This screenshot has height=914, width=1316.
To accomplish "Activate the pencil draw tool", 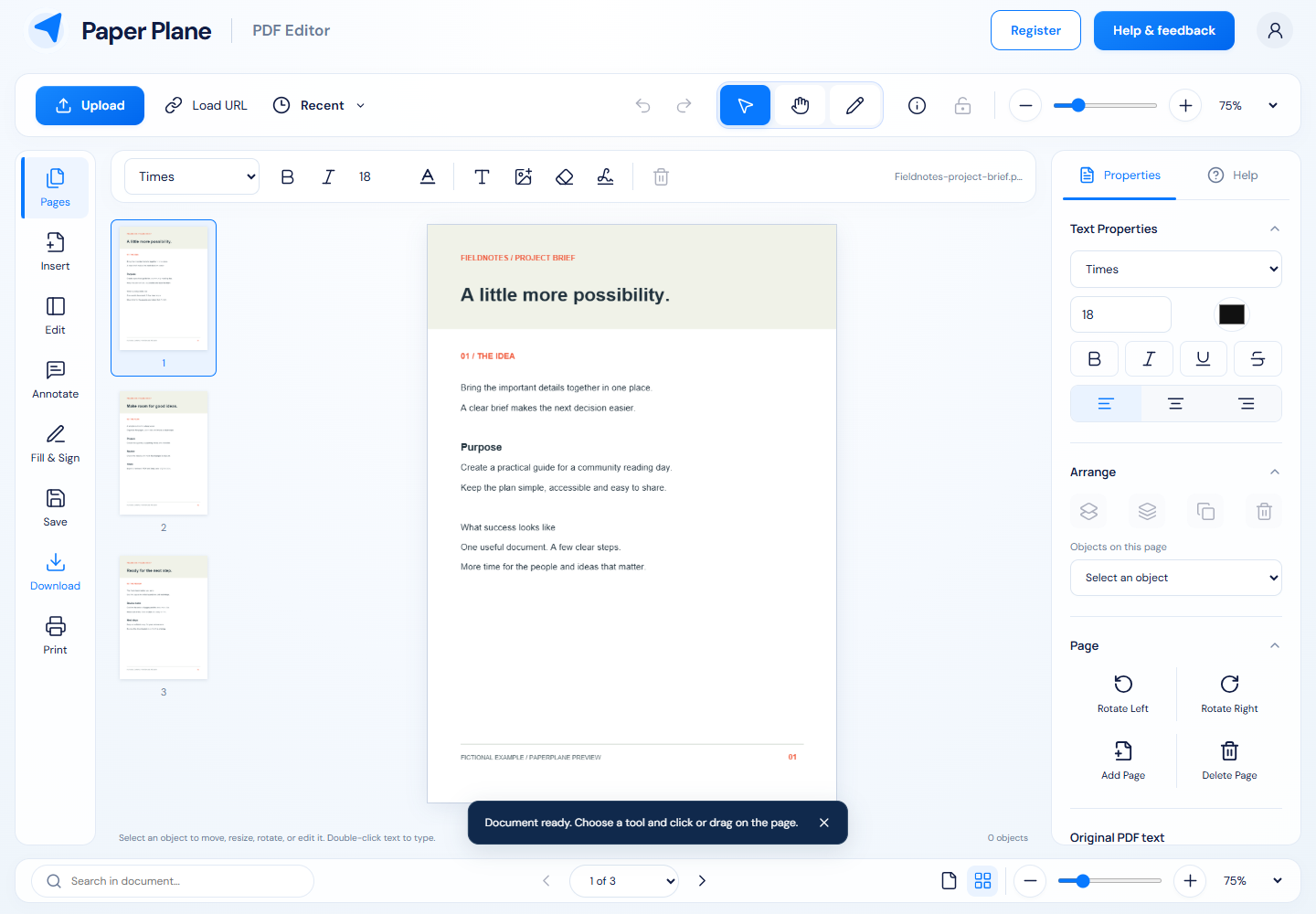I will tap(854, 105).
